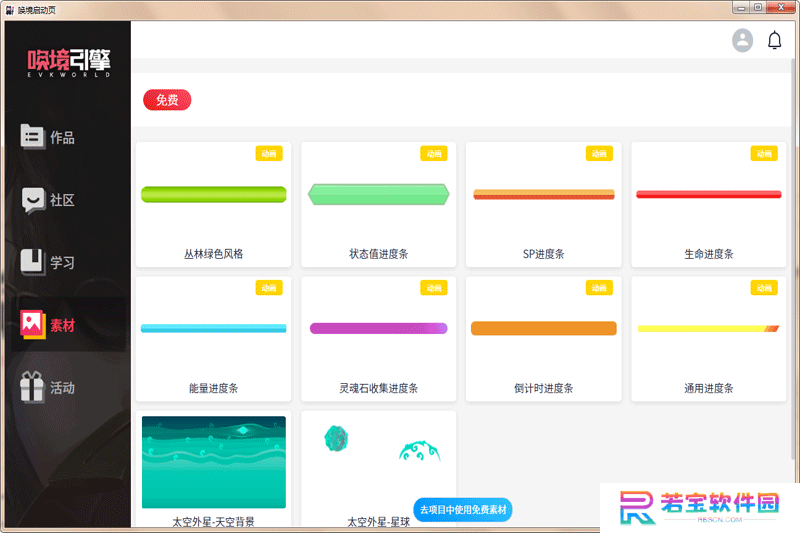Click the 灵魂石收集进度条 title text
The image size is (800, 533).
379,388
